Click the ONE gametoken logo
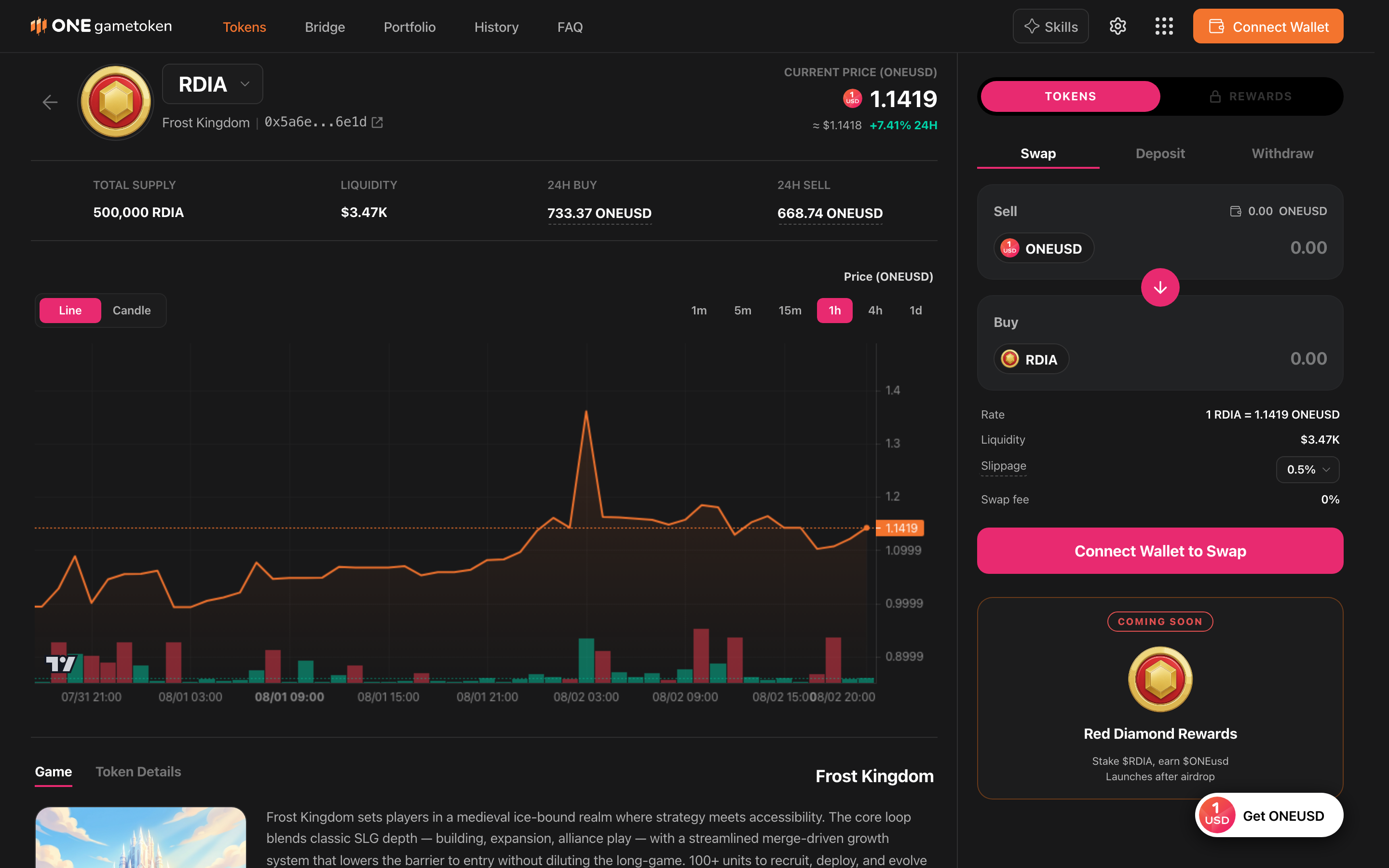Screen dimensions: 1389x868 click(101, 27)
